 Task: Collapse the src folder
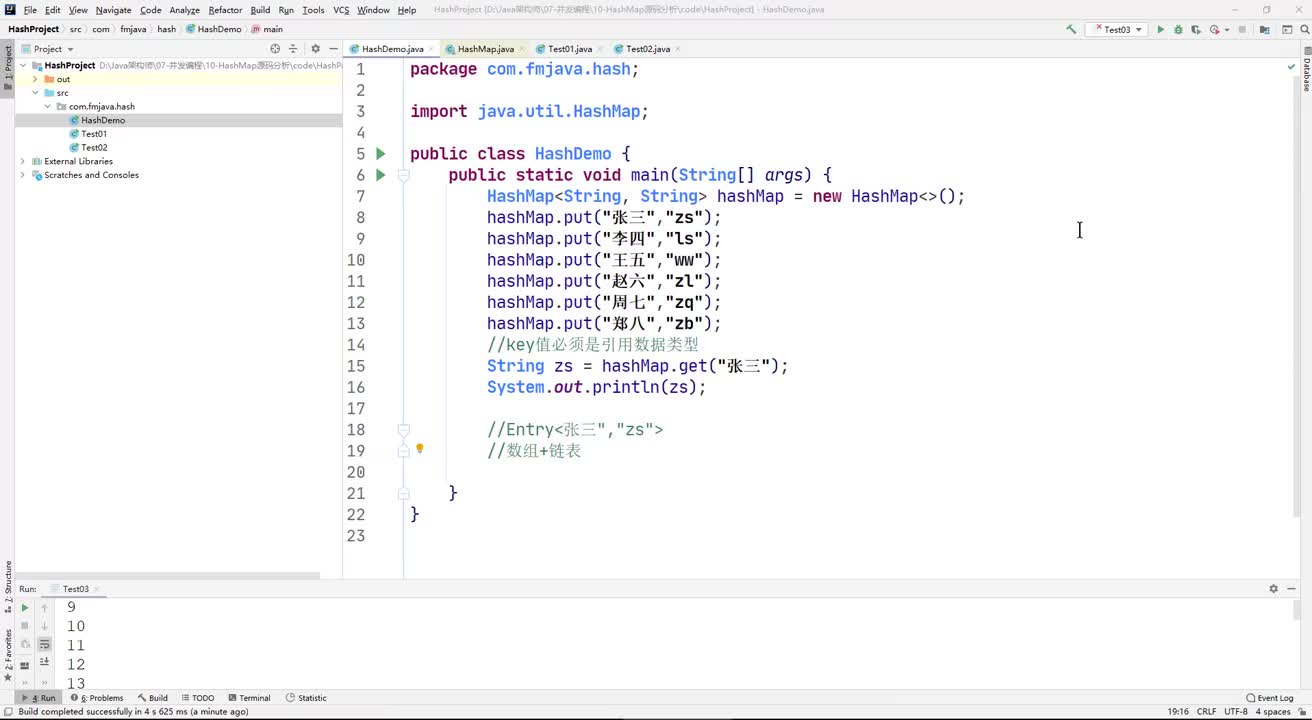[x=35, y=93]
